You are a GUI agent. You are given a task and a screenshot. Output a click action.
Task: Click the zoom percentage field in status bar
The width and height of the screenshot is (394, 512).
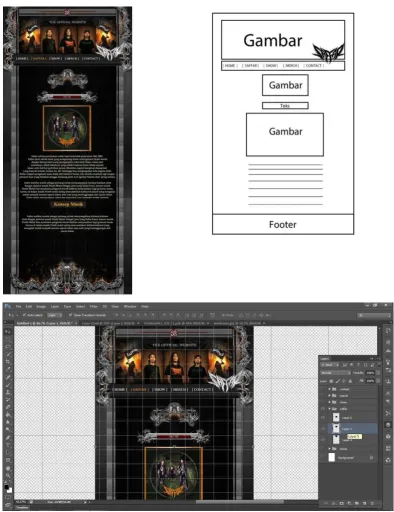click(21, 502)
